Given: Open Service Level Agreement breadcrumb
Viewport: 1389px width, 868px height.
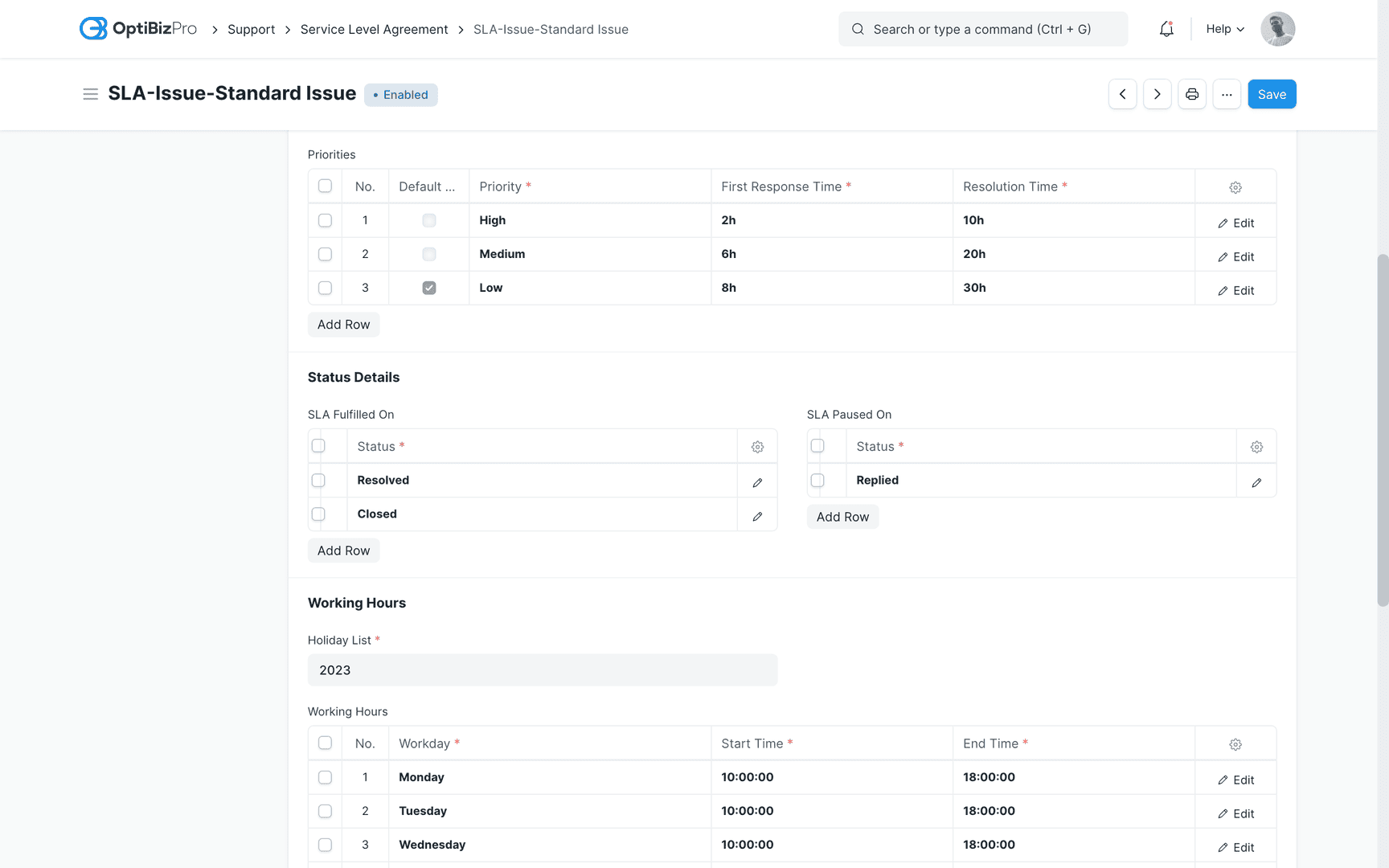Looking at the screenshot, I should pos(374,30).
